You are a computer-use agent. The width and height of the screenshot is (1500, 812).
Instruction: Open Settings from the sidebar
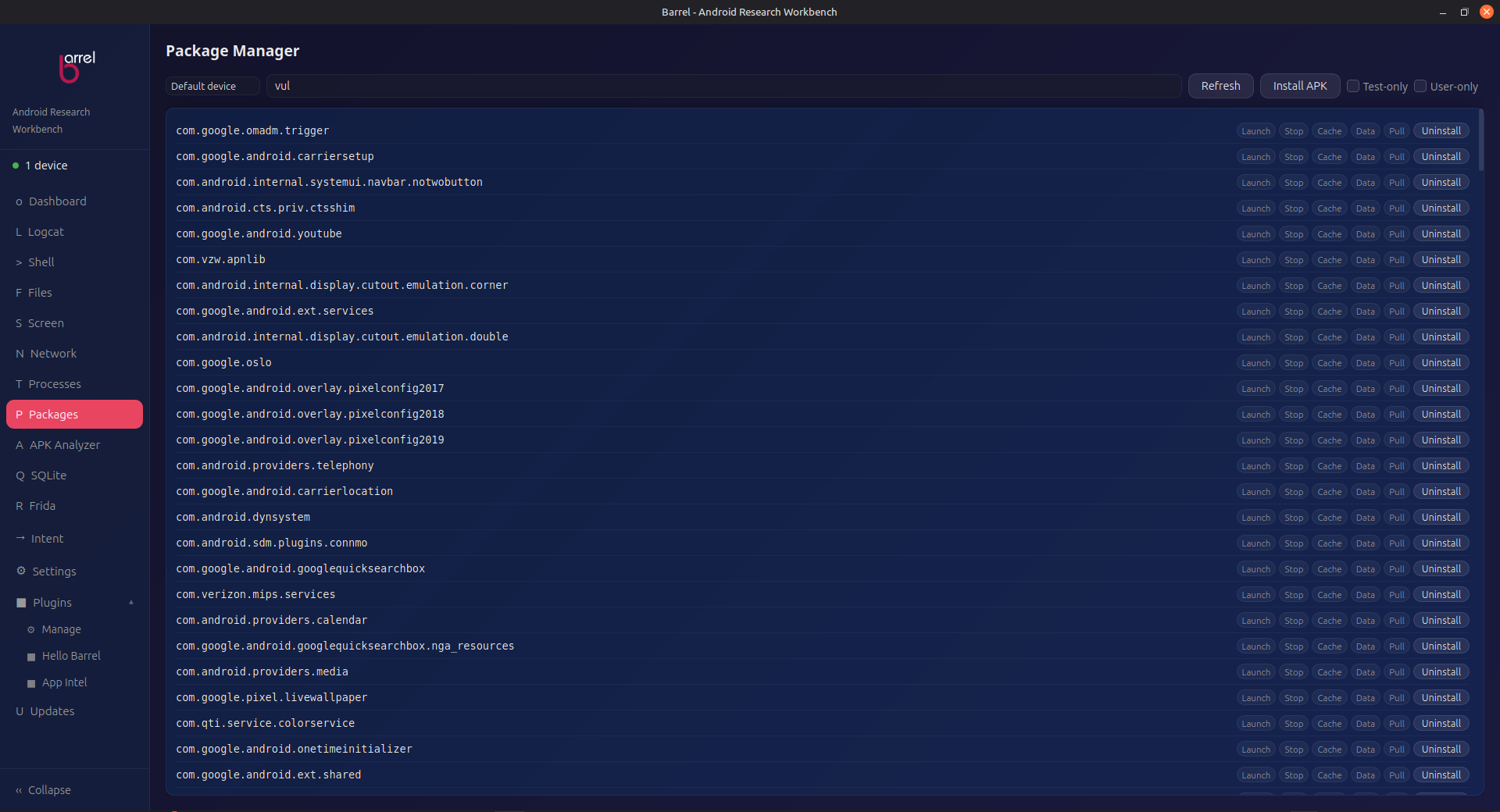74,572
